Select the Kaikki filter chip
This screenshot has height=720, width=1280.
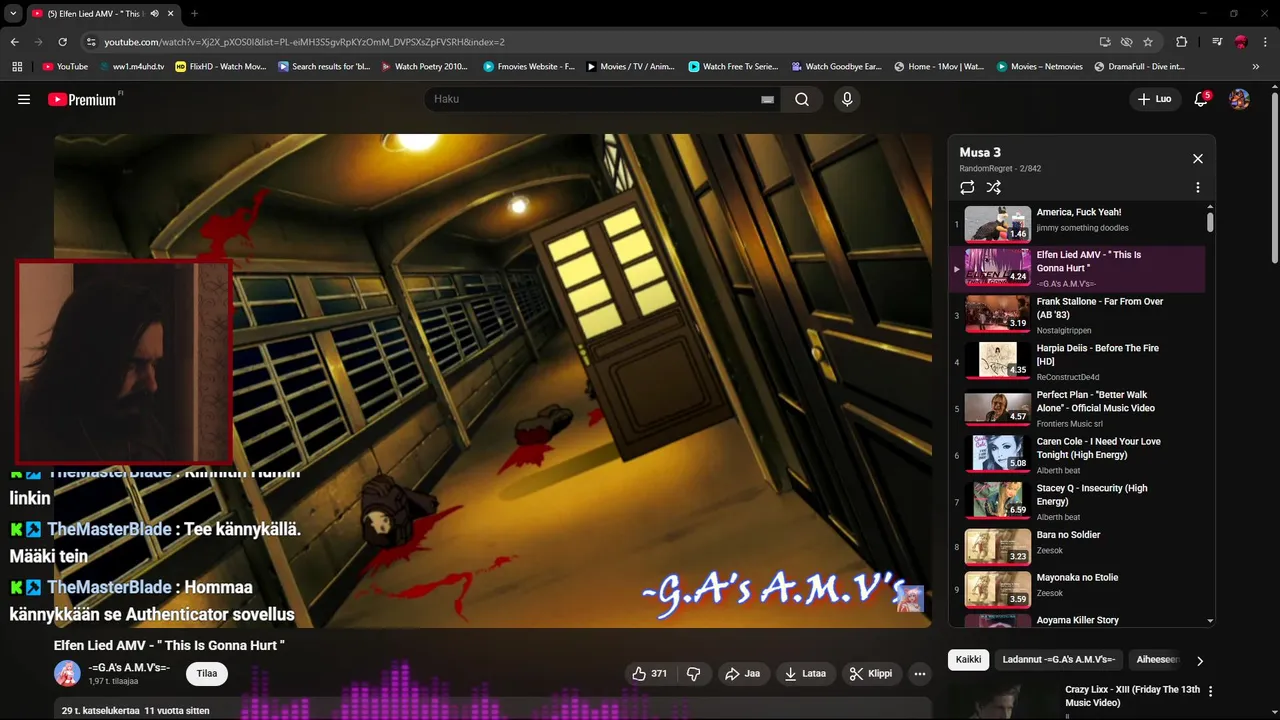(968, 660)
